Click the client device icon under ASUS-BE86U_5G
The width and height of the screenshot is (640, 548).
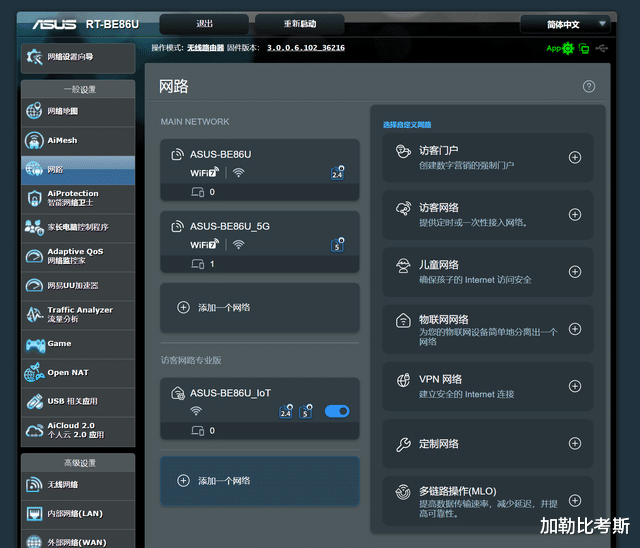click(198, 264)
